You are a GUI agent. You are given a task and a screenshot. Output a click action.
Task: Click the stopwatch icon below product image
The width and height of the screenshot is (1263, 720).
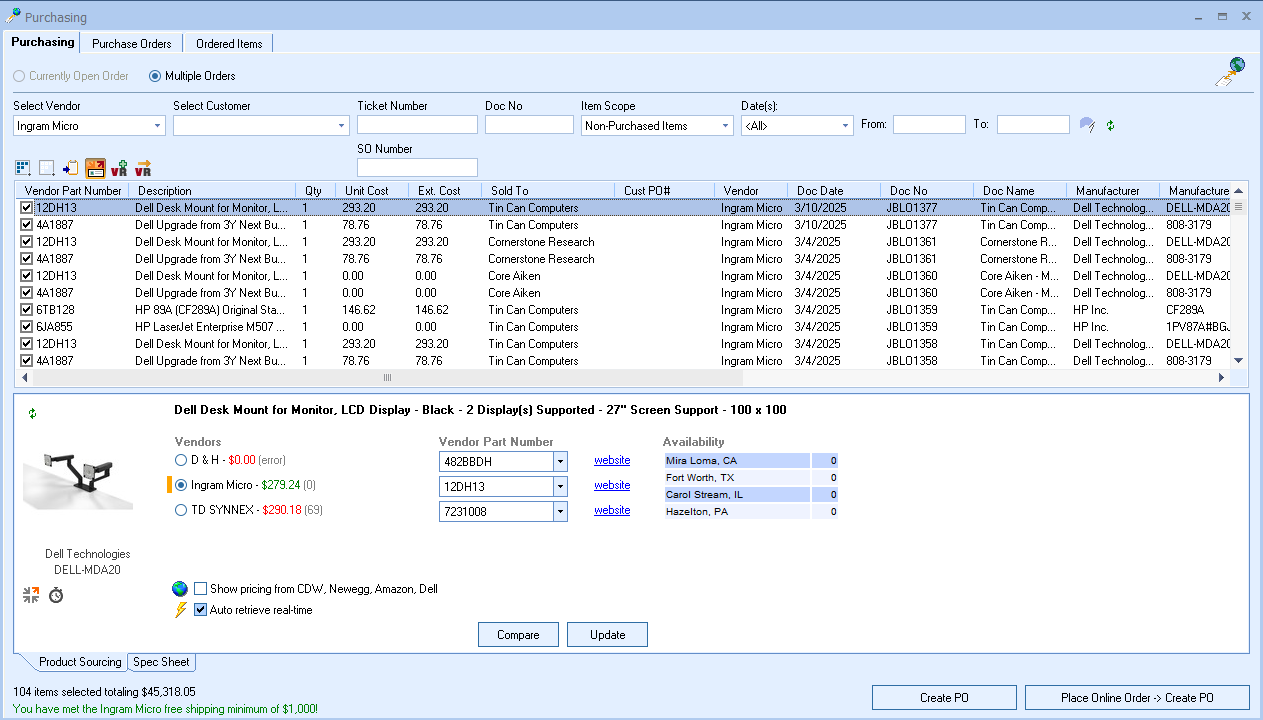point(56,595)
